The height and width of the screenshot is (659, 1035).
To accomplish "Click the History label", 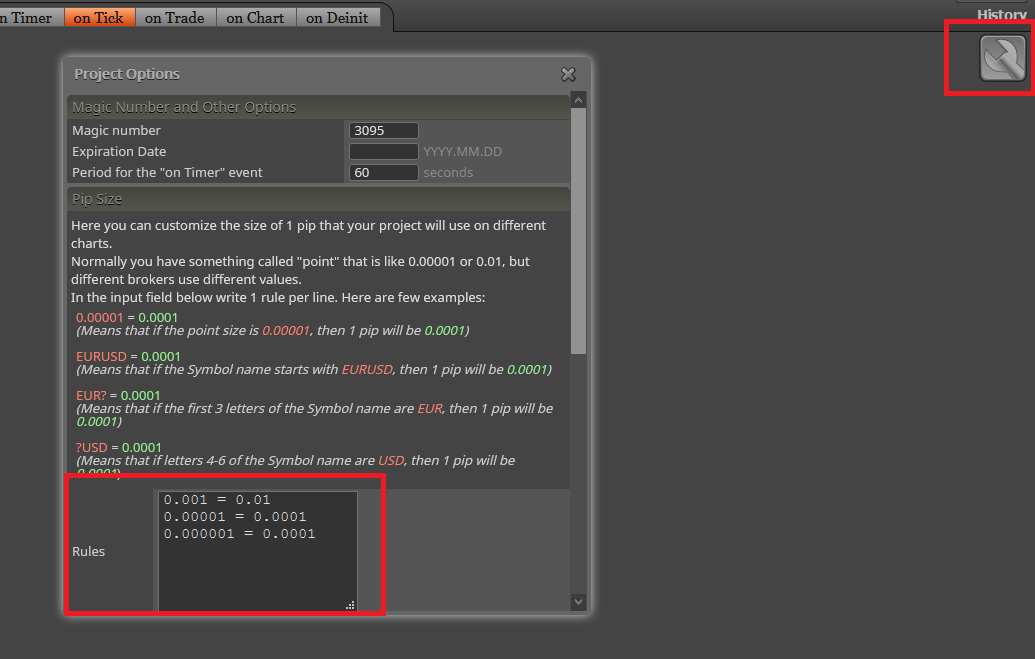I will coord(1001,15).
